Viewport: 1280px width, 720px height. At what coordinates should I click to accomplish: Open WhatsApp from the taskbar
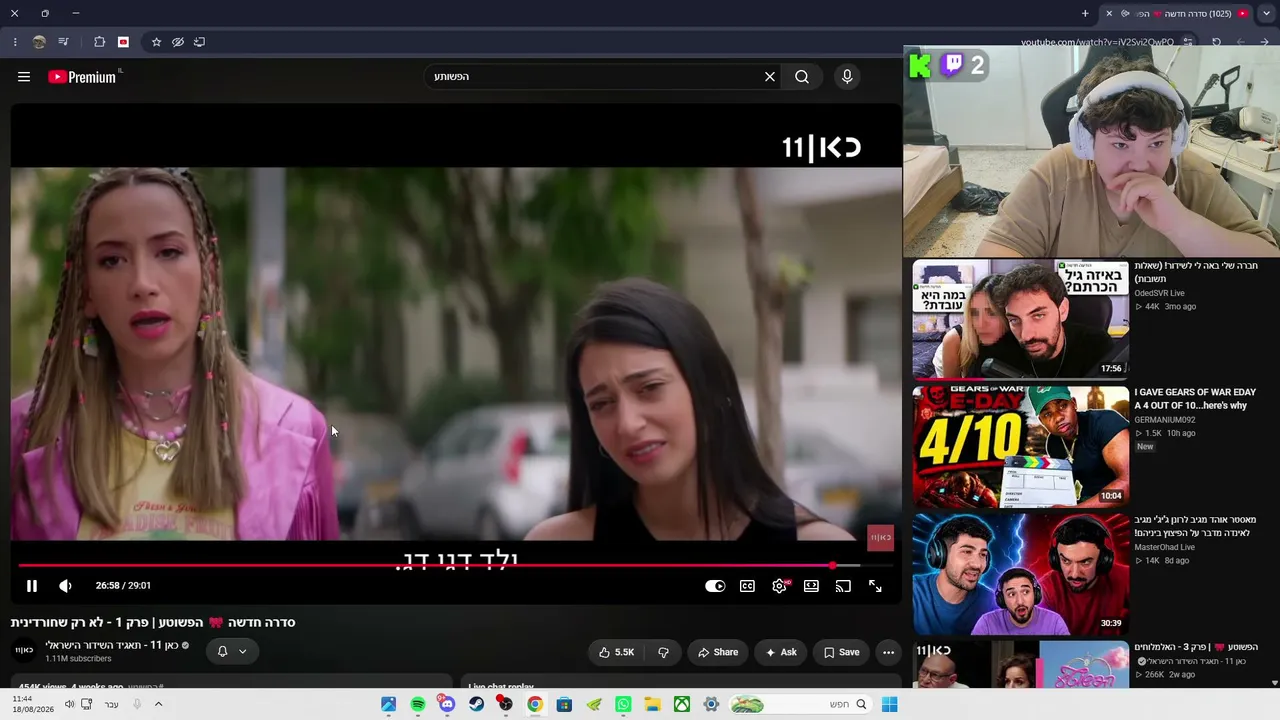623,705
